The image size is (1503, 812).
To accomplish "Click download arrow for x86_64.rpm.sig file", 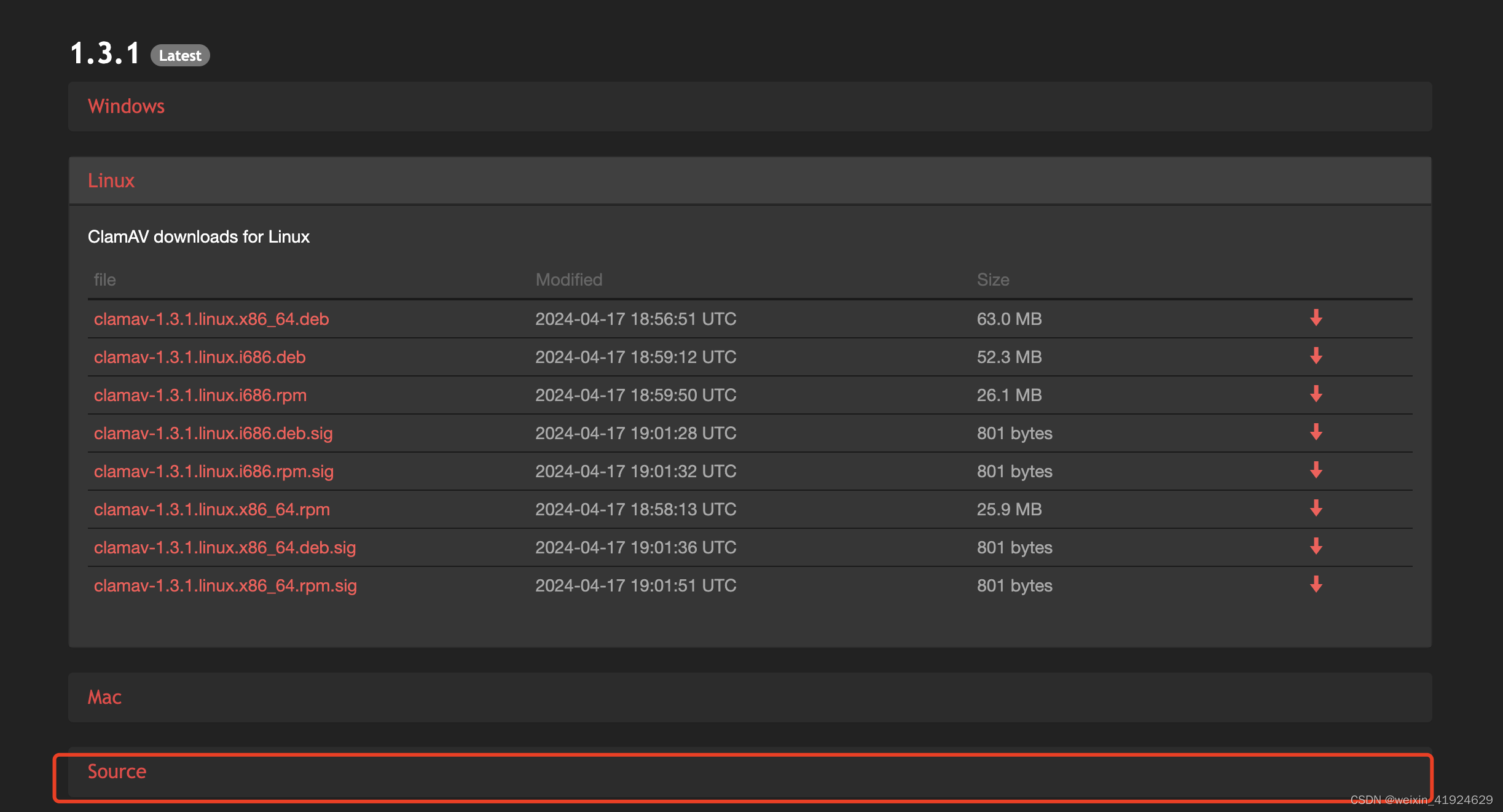I will [x=1316, y=585].
